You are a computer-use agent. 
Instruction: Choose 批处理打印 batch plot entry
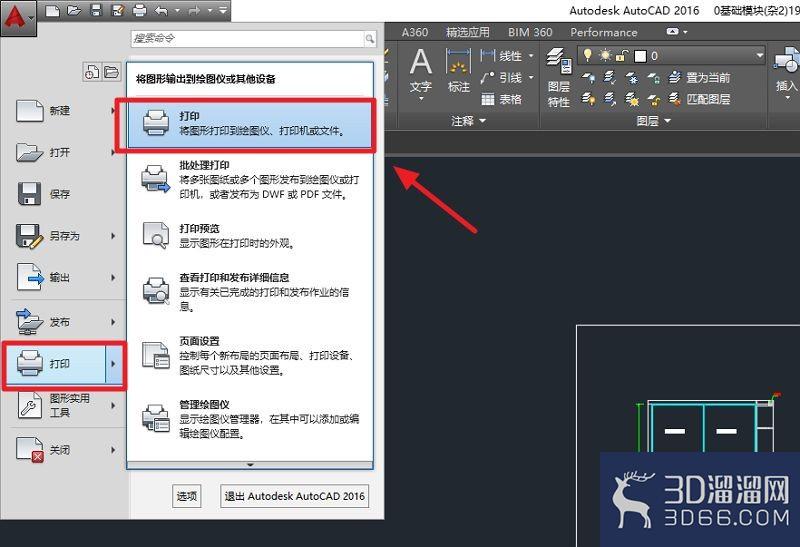pyautogui.click(x=250, y=180)
